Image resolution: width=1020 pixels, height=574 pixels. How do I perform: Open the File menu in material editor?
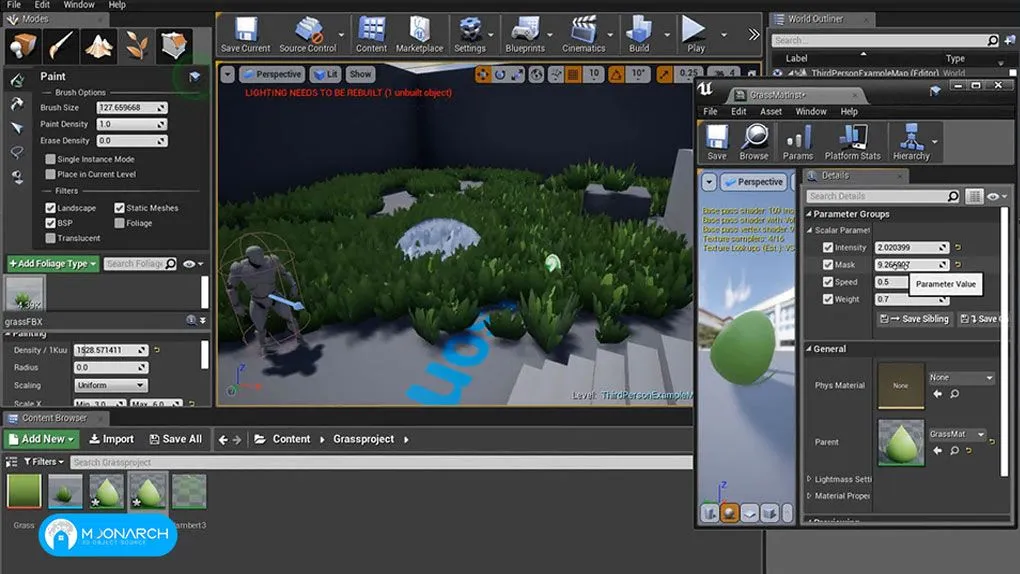click(x=710, y=111)
